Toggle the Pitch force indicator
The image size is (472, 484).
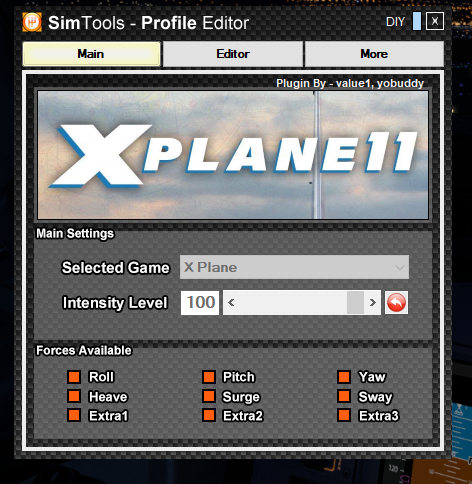[x=209, y=377]
